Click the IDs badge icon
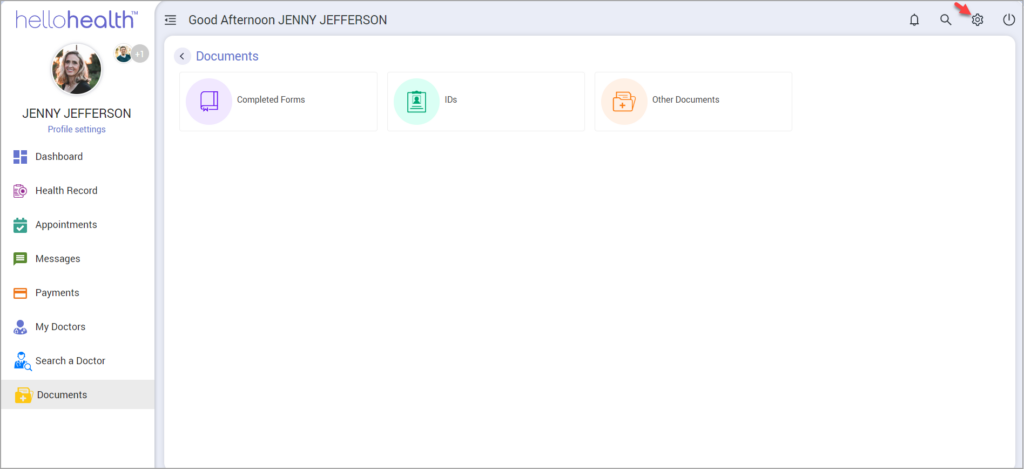This screenshot has height=469, width=1024. coord(416,101)
